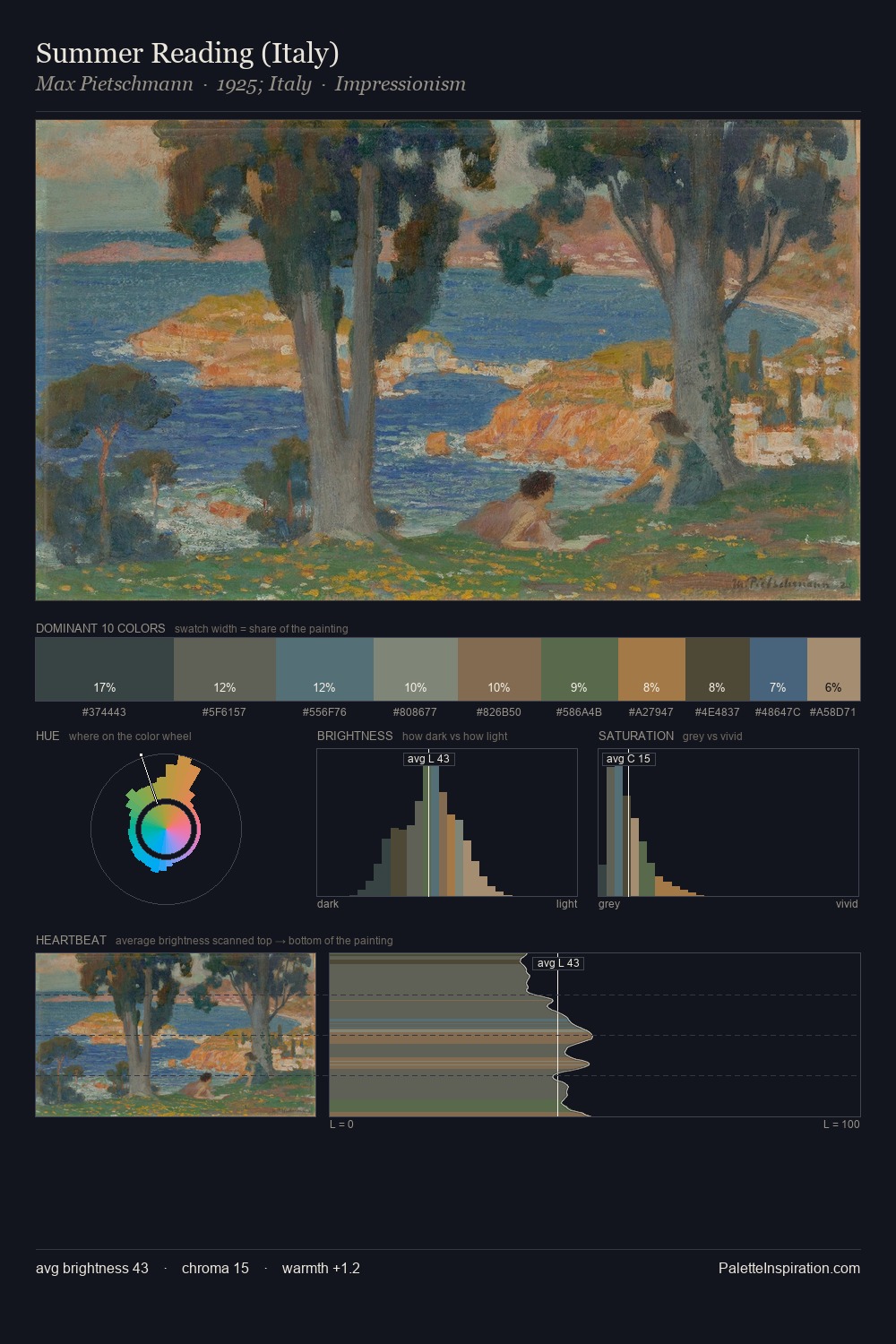Click the 'SATURATION' section heading
This screenshot has width=896, height=1344.
636,736
